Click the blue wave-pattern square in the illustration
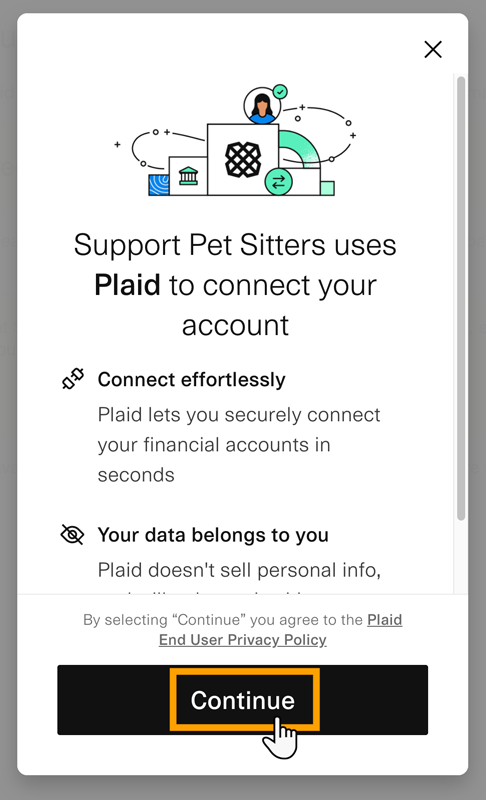 [x=159, y=185]
